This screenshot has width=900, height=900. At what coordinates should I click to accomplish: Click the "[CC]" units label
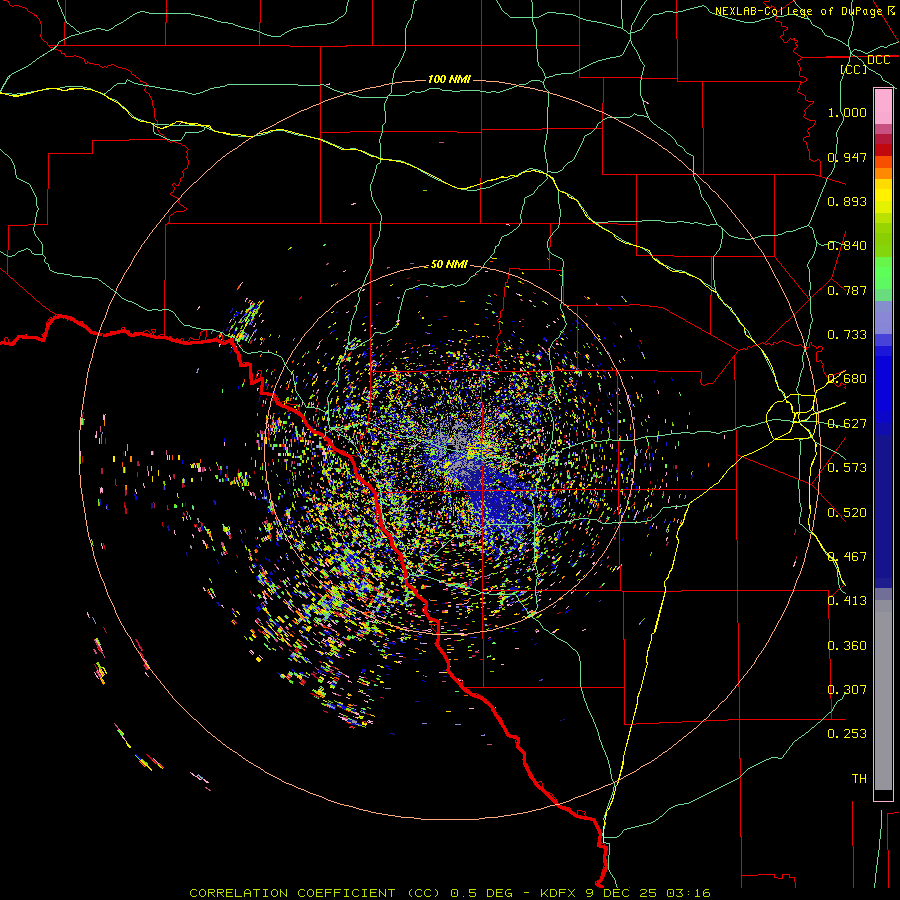[854, 69]
